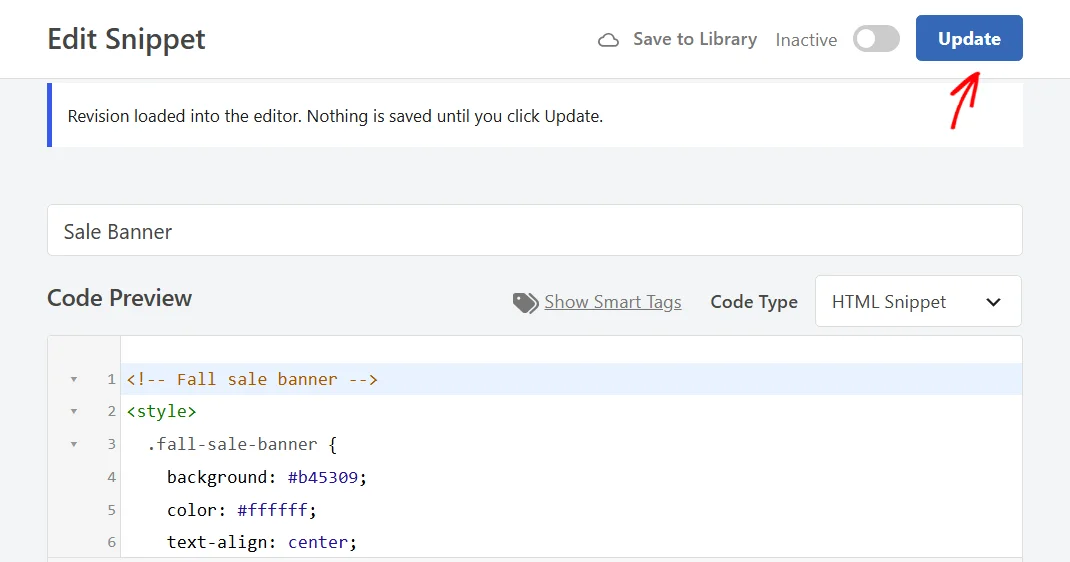Click line number 6 in gutter

pos(111,542)
